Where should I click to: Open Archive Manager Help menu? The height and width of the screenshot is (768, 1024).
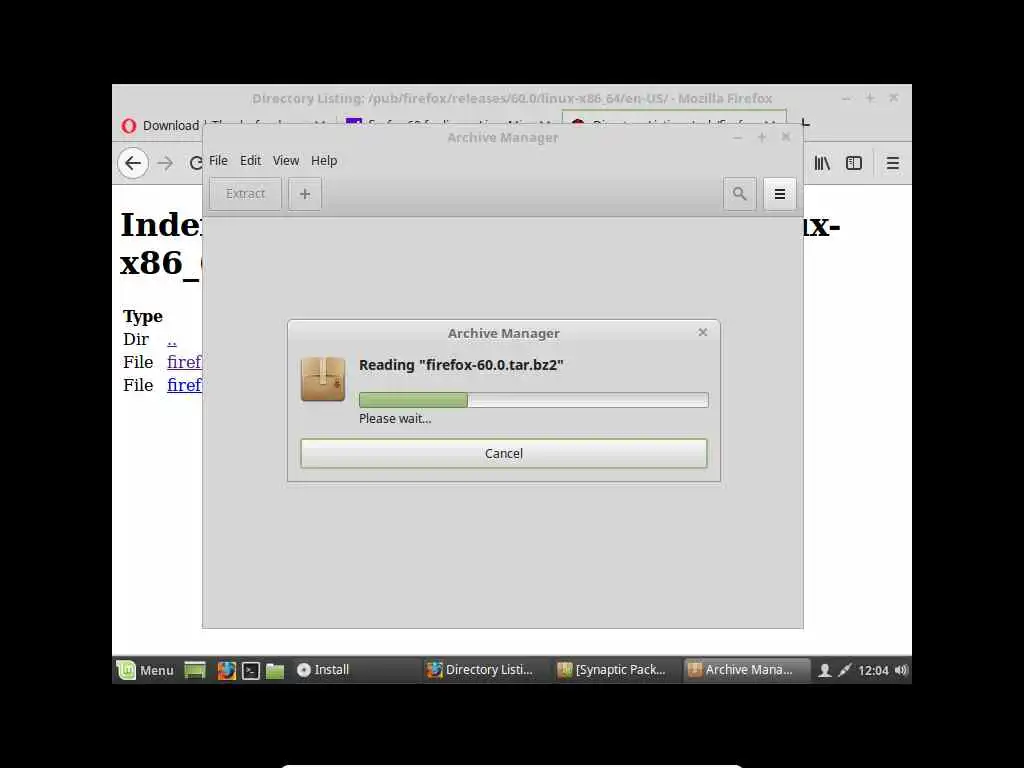click(x=324, y=161)
